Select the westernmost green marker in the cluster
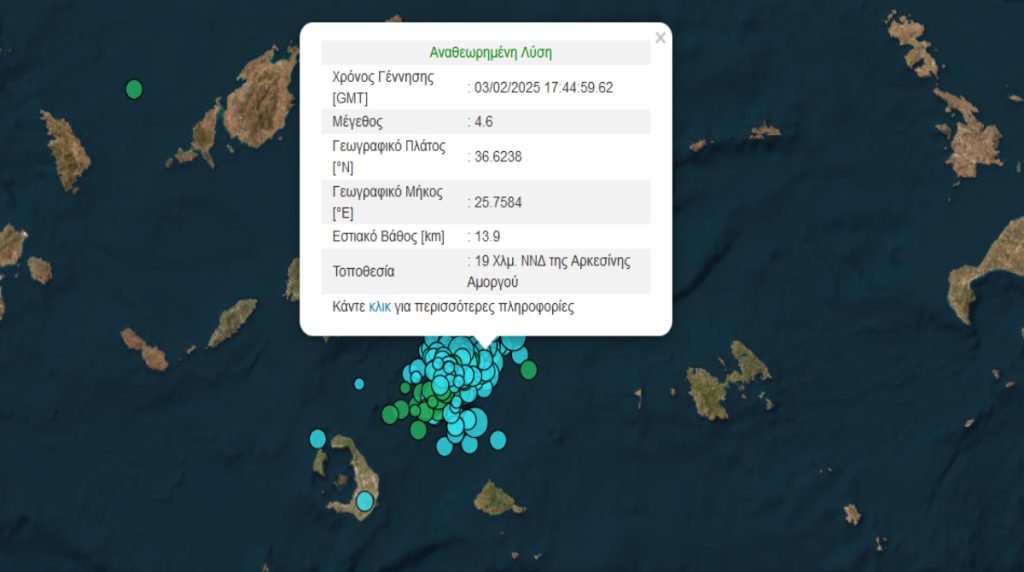1024x572 pixels. pos(389,414)
